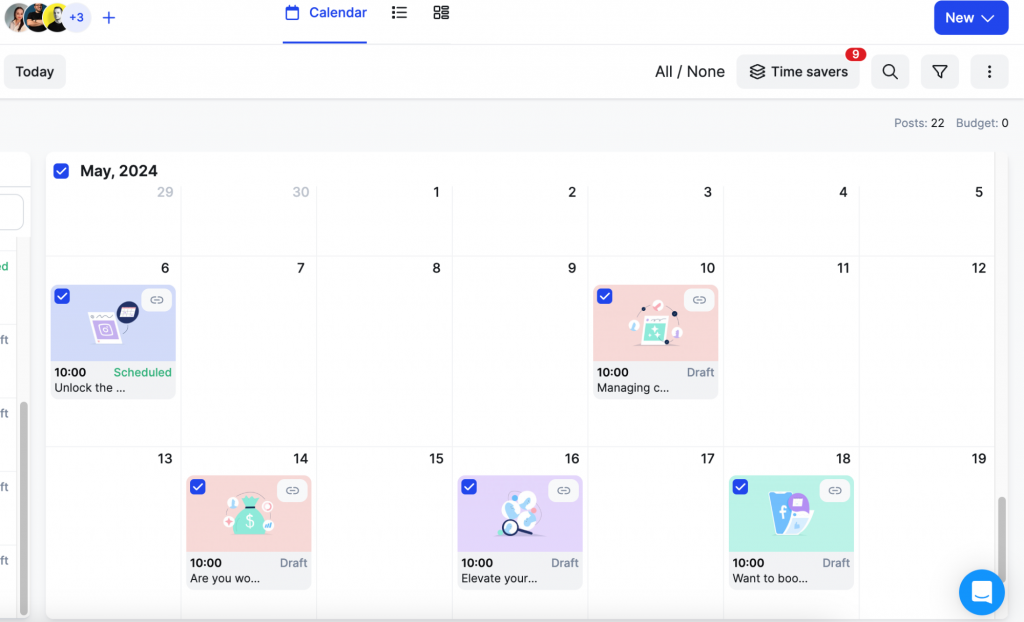Deselect the checkbox on the May 10 draft
This screenshot has width=1024, height=622.
click(x=604, y=296)
